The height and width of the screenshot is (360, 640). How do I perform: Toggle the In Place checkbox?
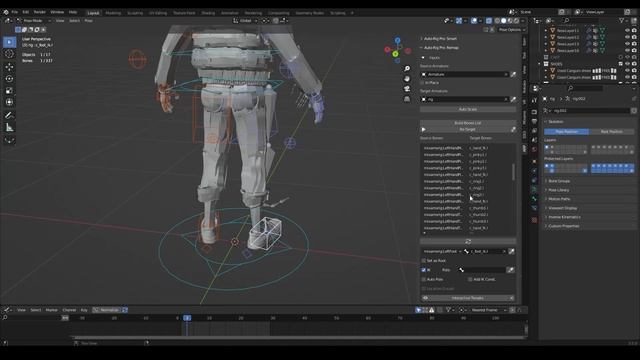coord(423,83)
